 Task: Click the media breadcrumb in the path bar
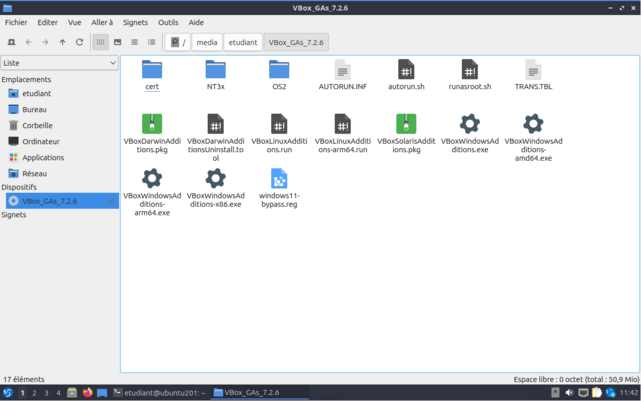click(x=207, y=42)
